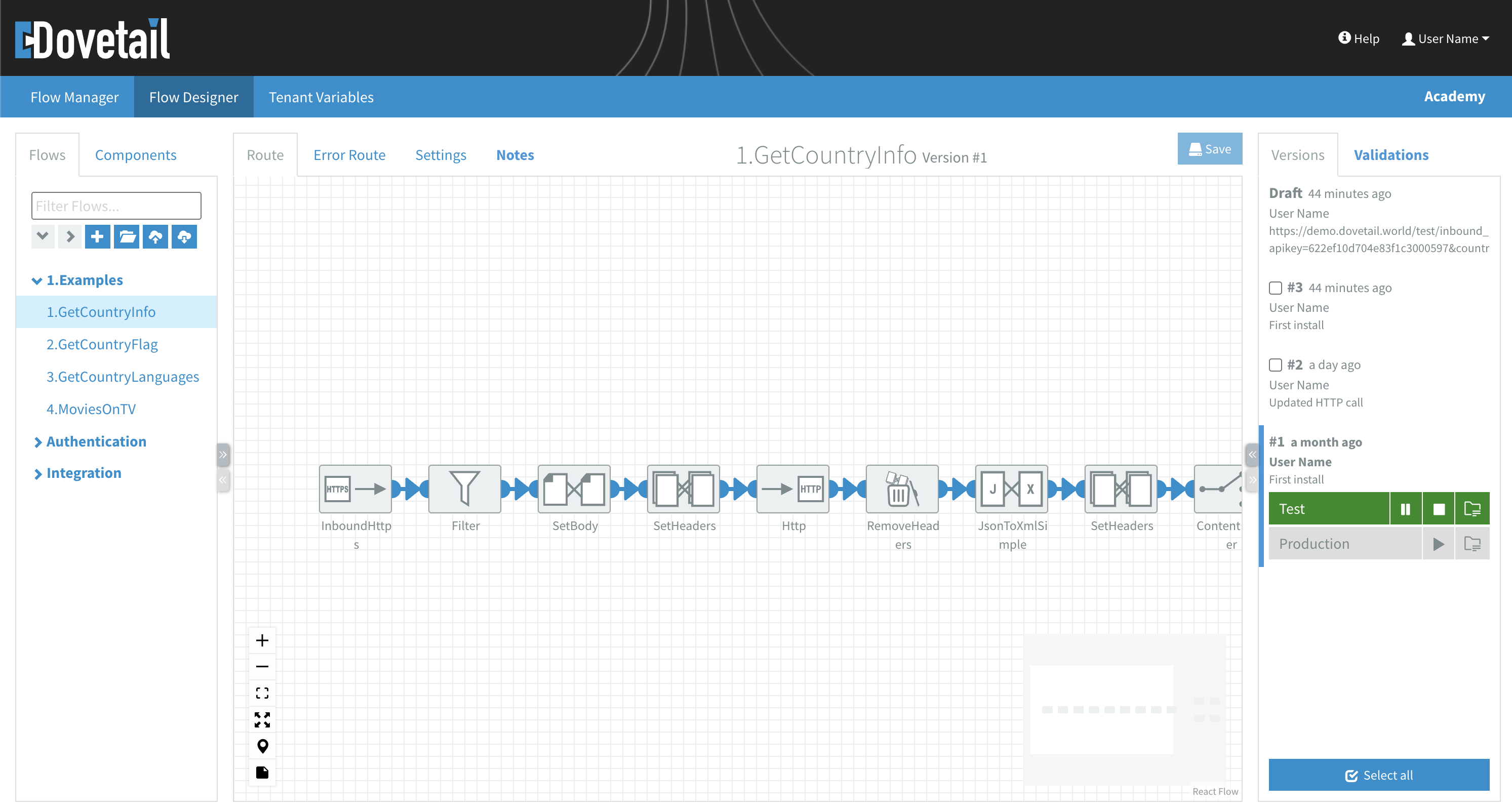Screen dimensions: 1512x811
Task: Select the InboundHttps node
Action: [x=355, y=489]
